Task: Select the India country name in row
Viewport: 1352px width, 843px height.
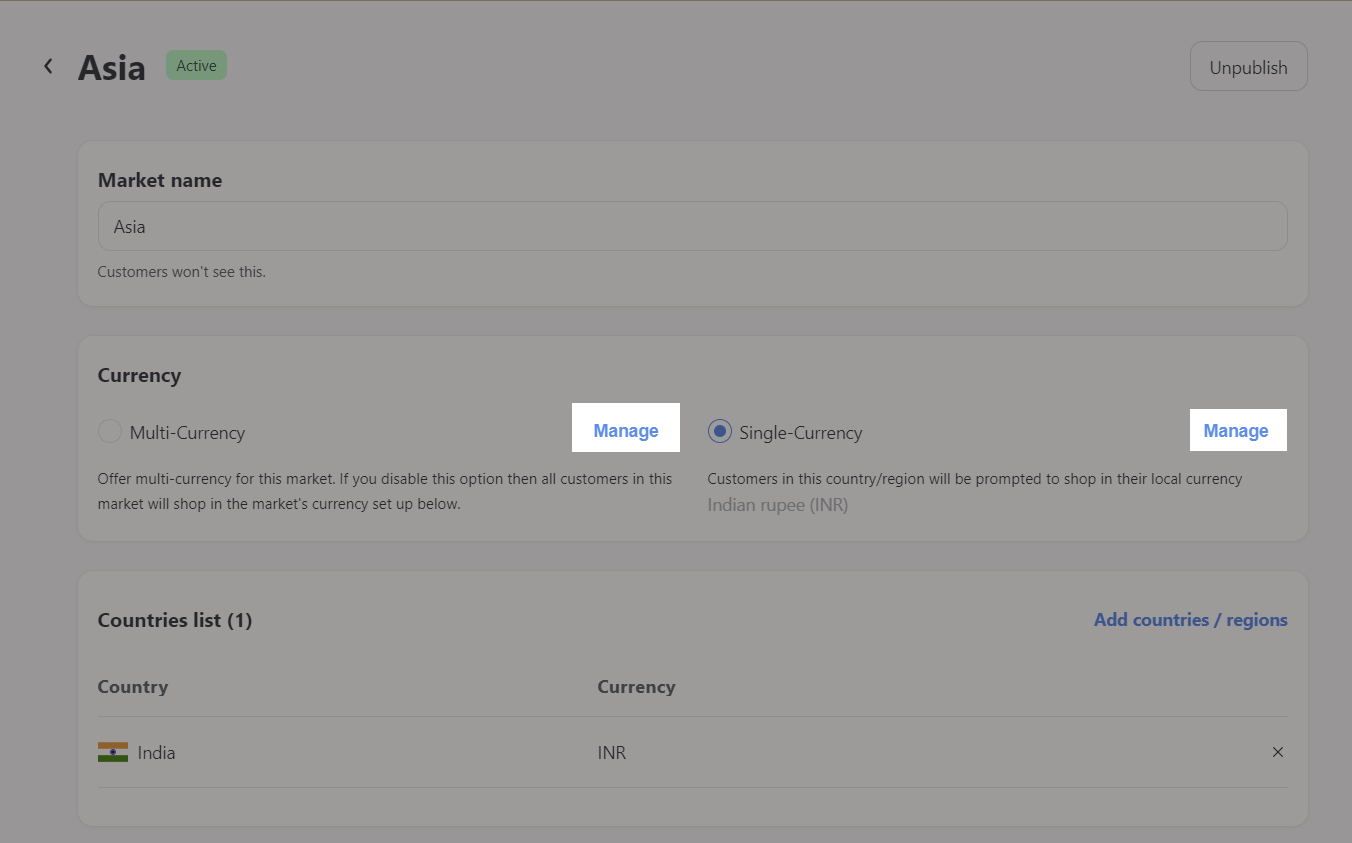Action: point(156,753)
